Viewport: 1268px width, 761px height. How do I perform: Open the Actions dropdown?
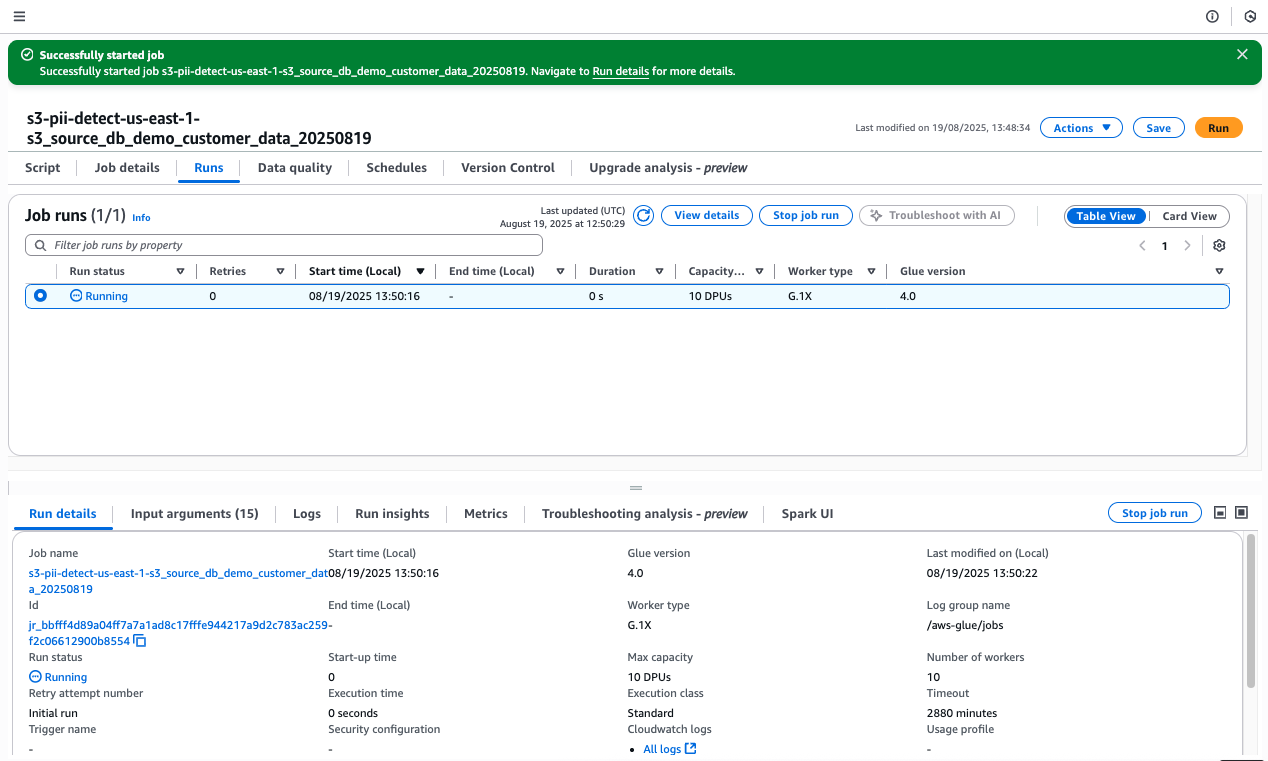pos(1081,128)
